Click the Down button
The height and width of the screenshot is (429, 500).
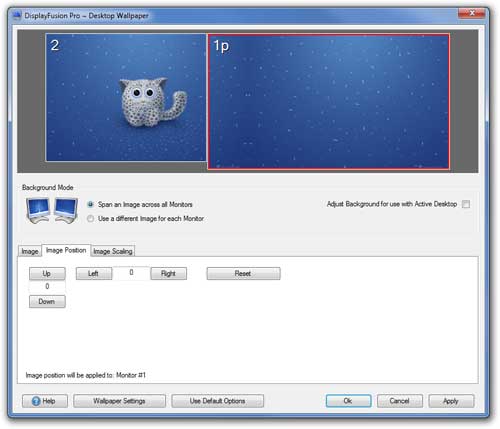(x=47, y=302)
